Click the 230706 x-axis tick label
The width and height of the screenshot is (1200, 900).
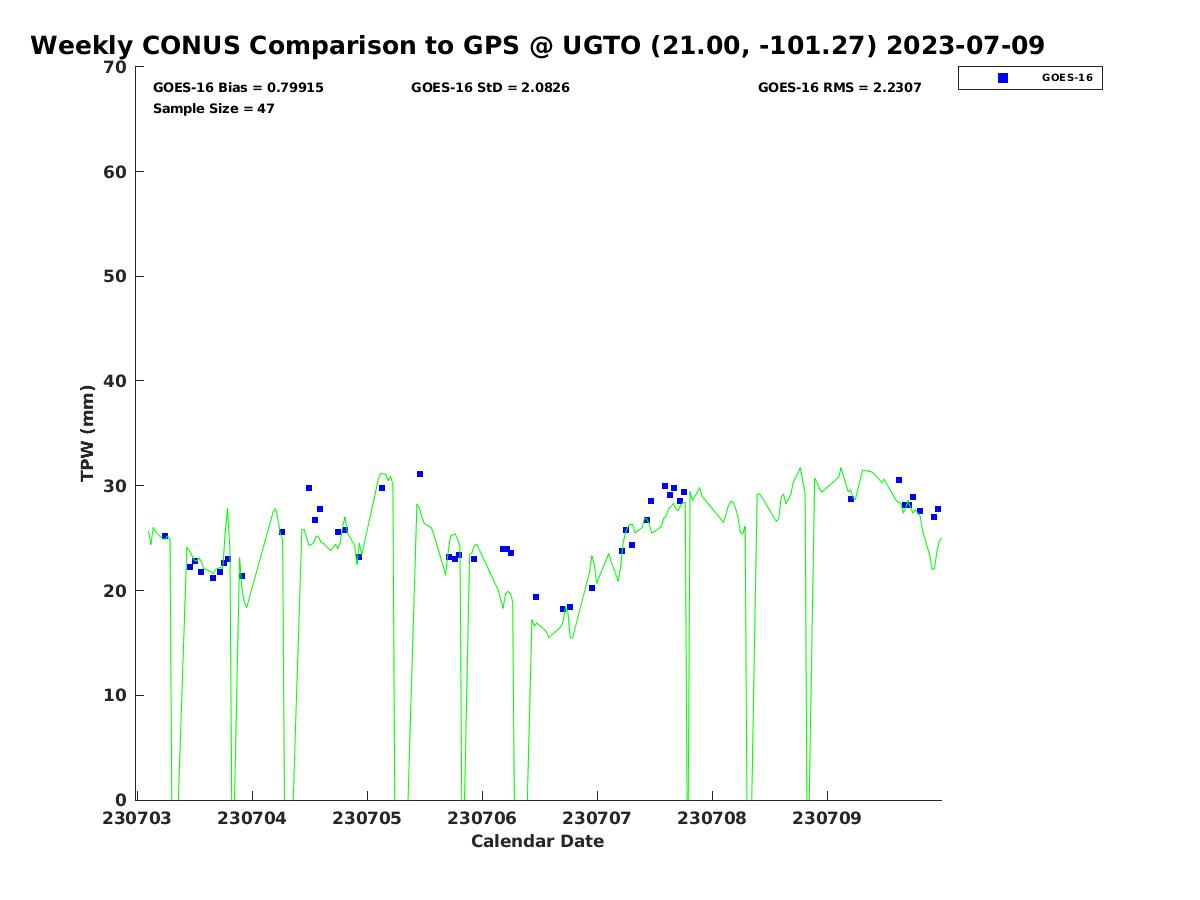point(482,818)
